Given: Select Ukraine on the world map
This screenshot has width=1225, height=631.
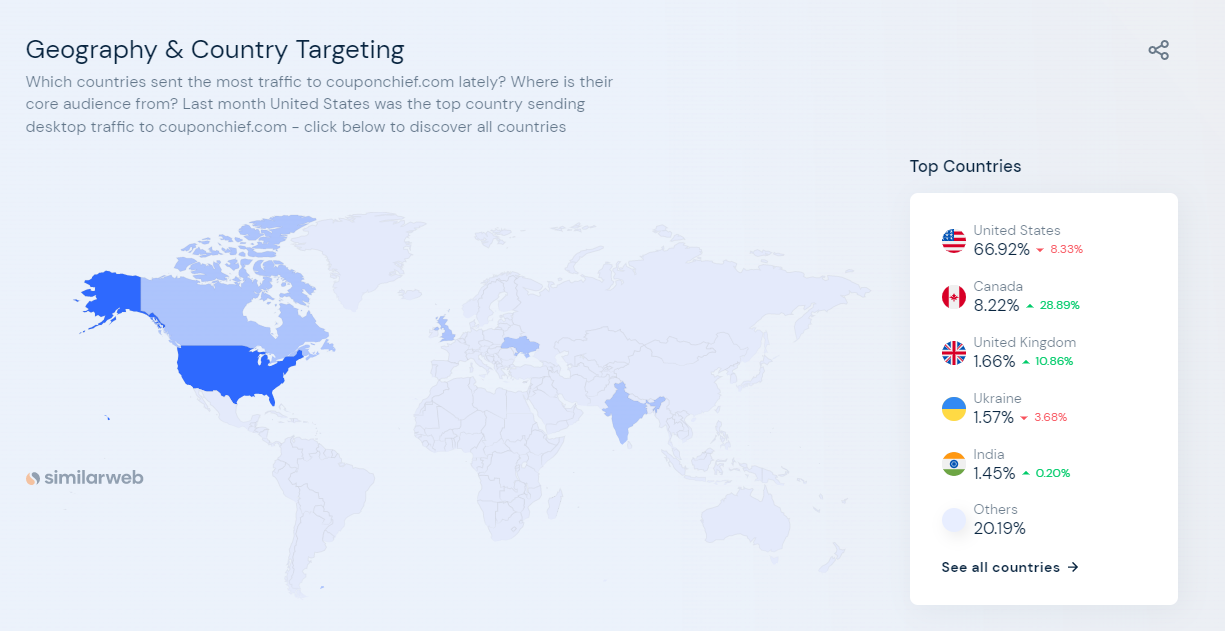Looking at the screenshot, I should (520, 346).
